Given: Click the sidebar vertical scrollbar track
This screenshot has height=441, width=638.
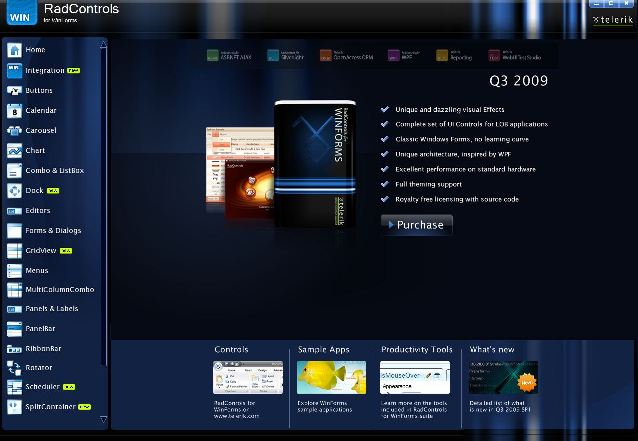Looking at the screenshot, I should 104,233.
